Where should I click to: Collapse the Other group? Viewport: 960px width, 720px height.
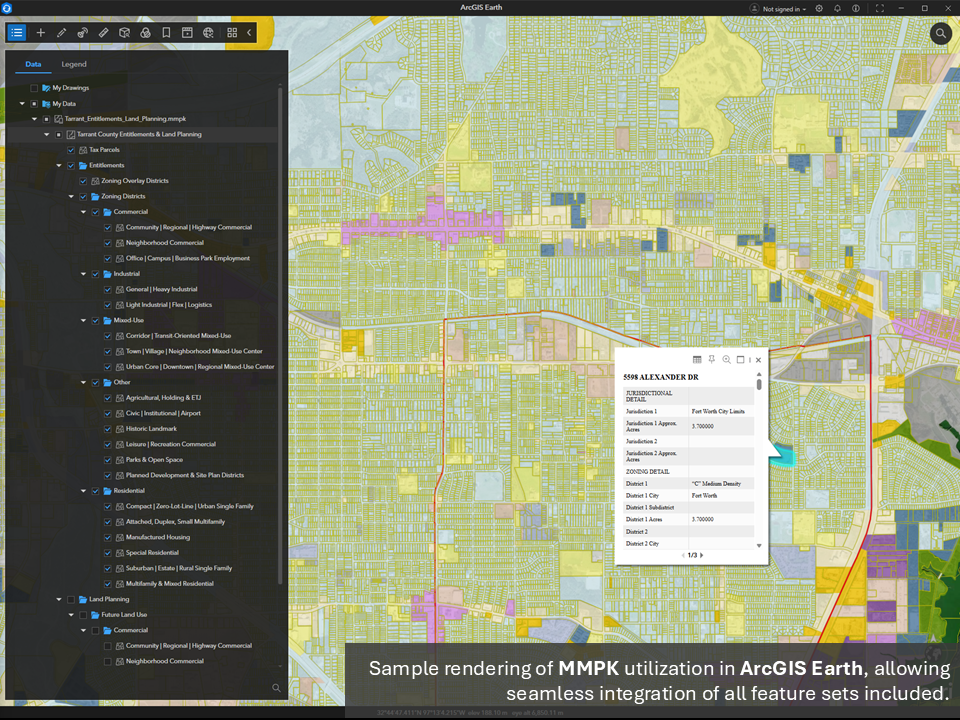(83, 382)
